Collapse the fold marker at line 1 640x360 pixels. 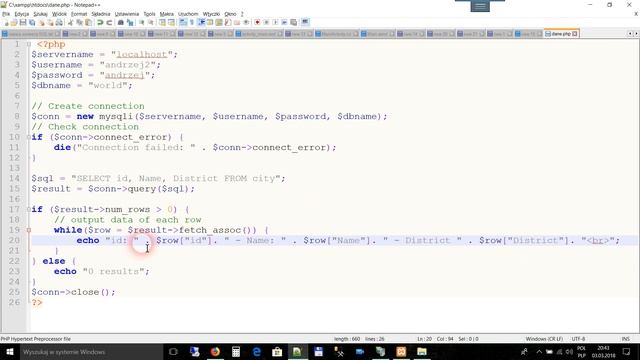29,44
